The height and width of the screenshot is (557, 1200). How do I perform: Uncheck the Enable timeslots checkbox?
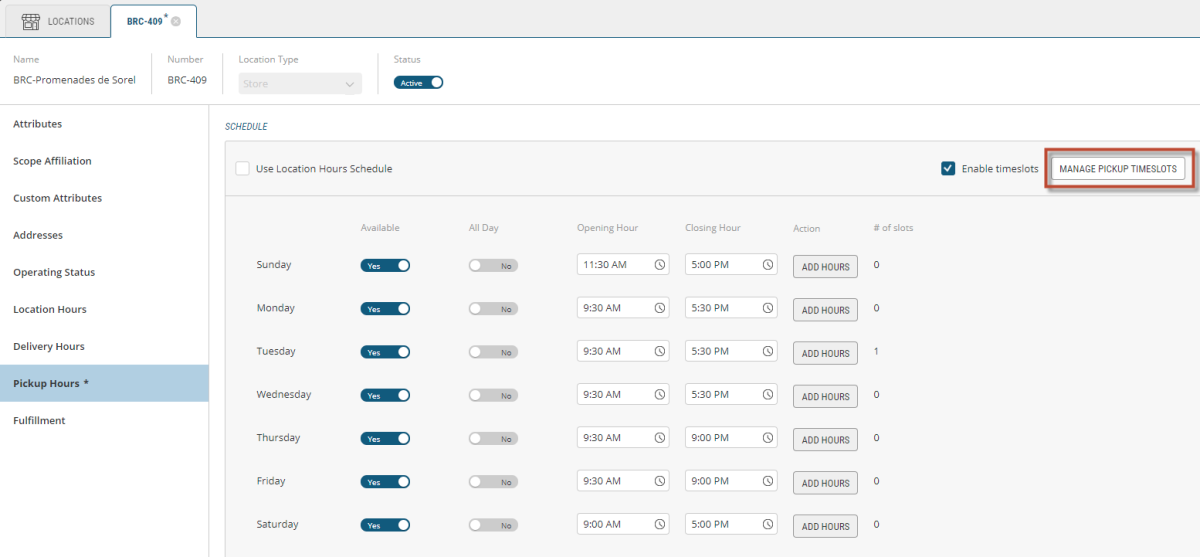click(x=948, y=169)
